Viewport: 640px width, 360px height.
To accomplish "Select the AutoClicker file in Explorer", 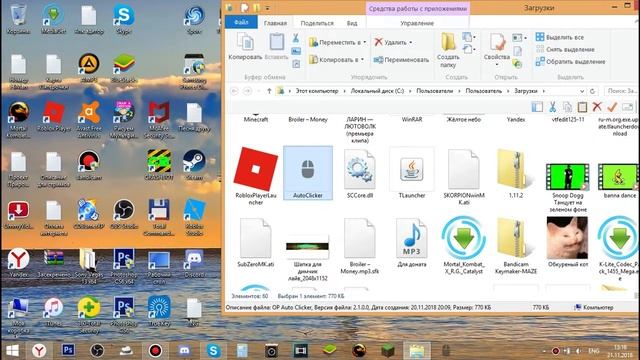I will coord(308,173).
